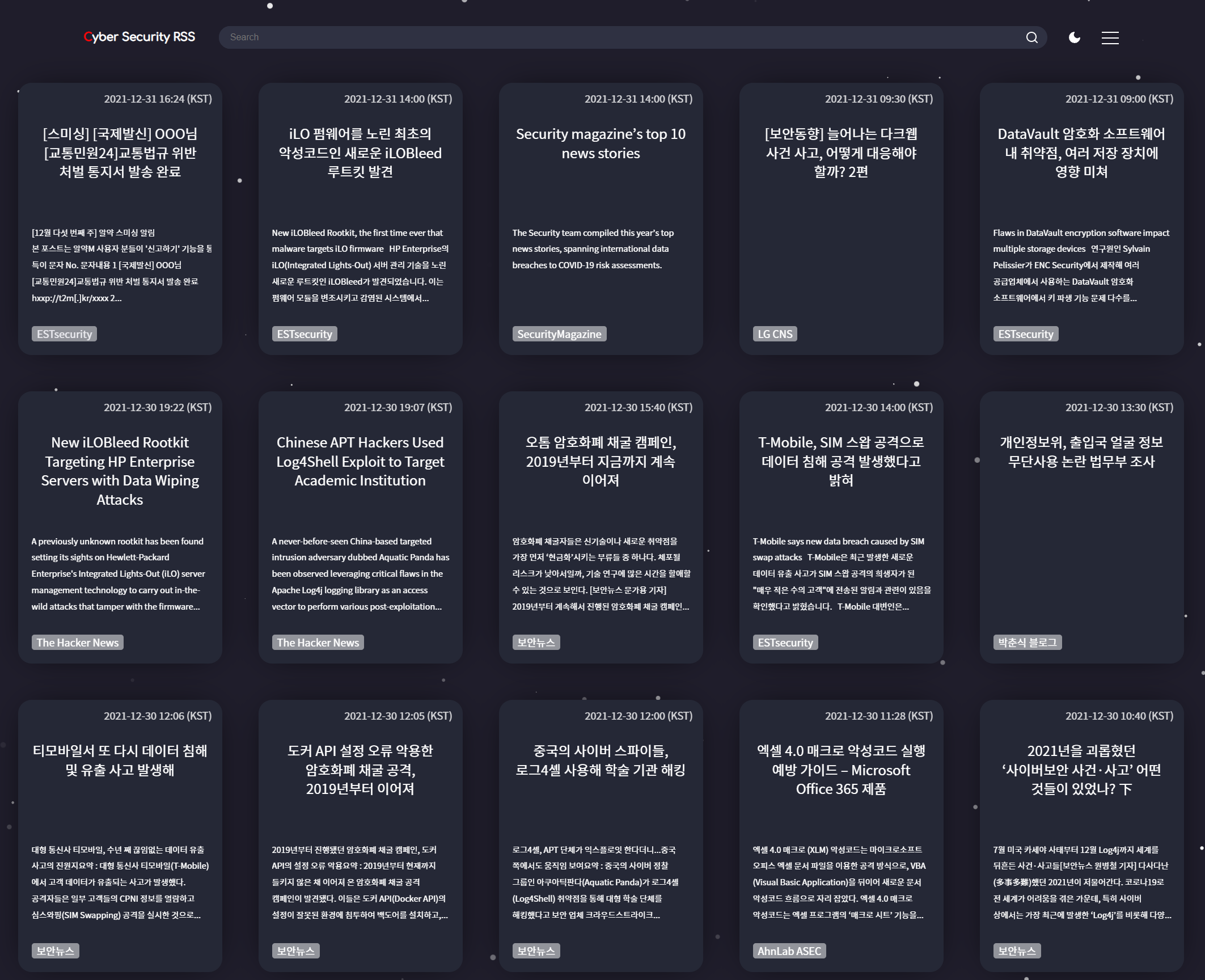
Task: Open iLO 펌웨어 iLOBleed 루트킷 article
Action: [360, 153]
